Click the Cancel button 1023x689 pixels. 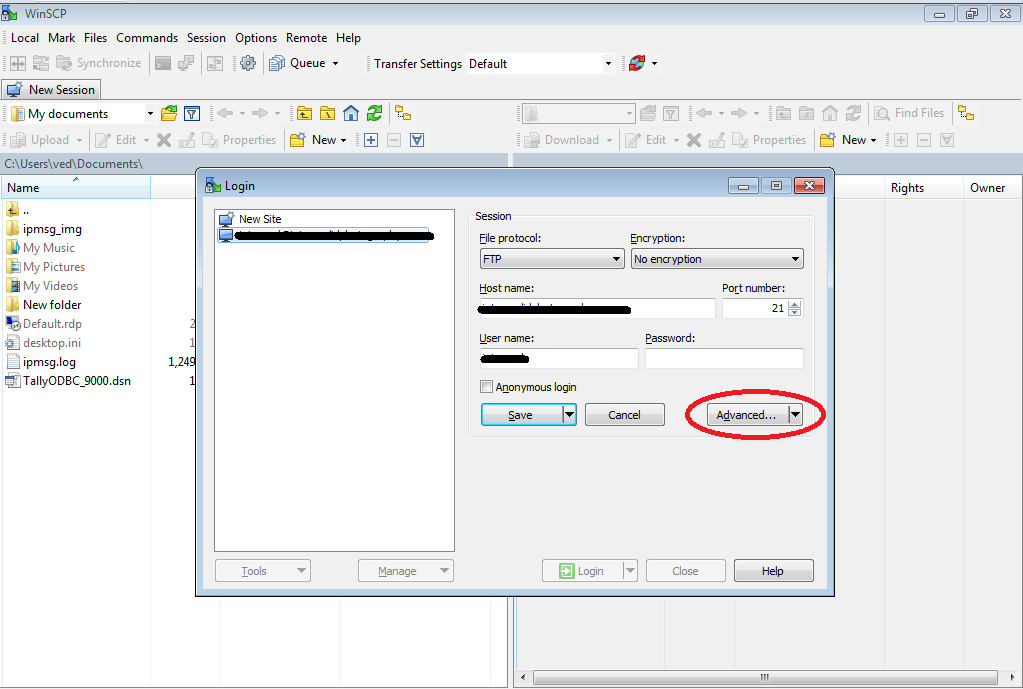coord(624,415)
